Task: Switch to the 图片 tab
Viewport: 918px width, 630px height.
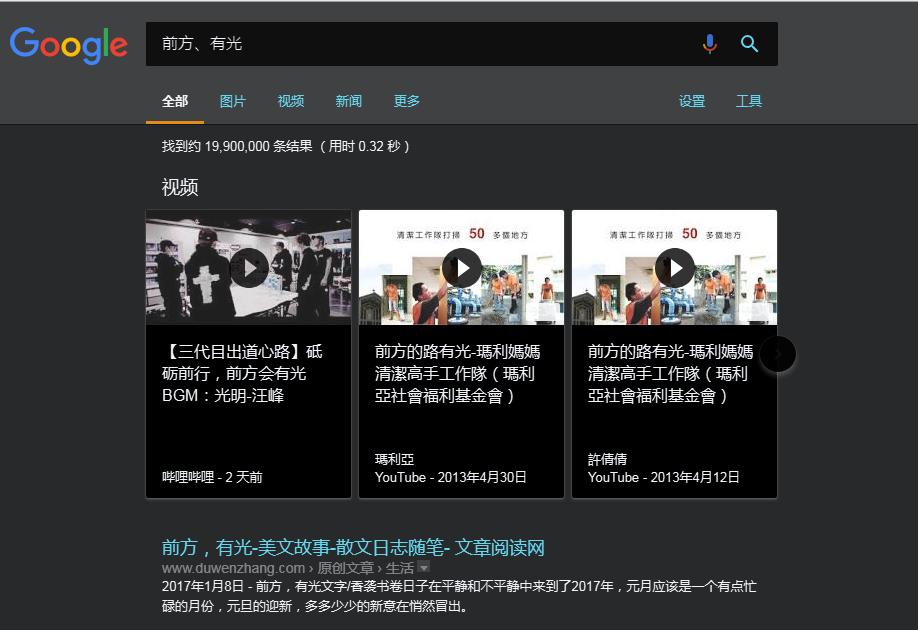Action: [233, 101]
